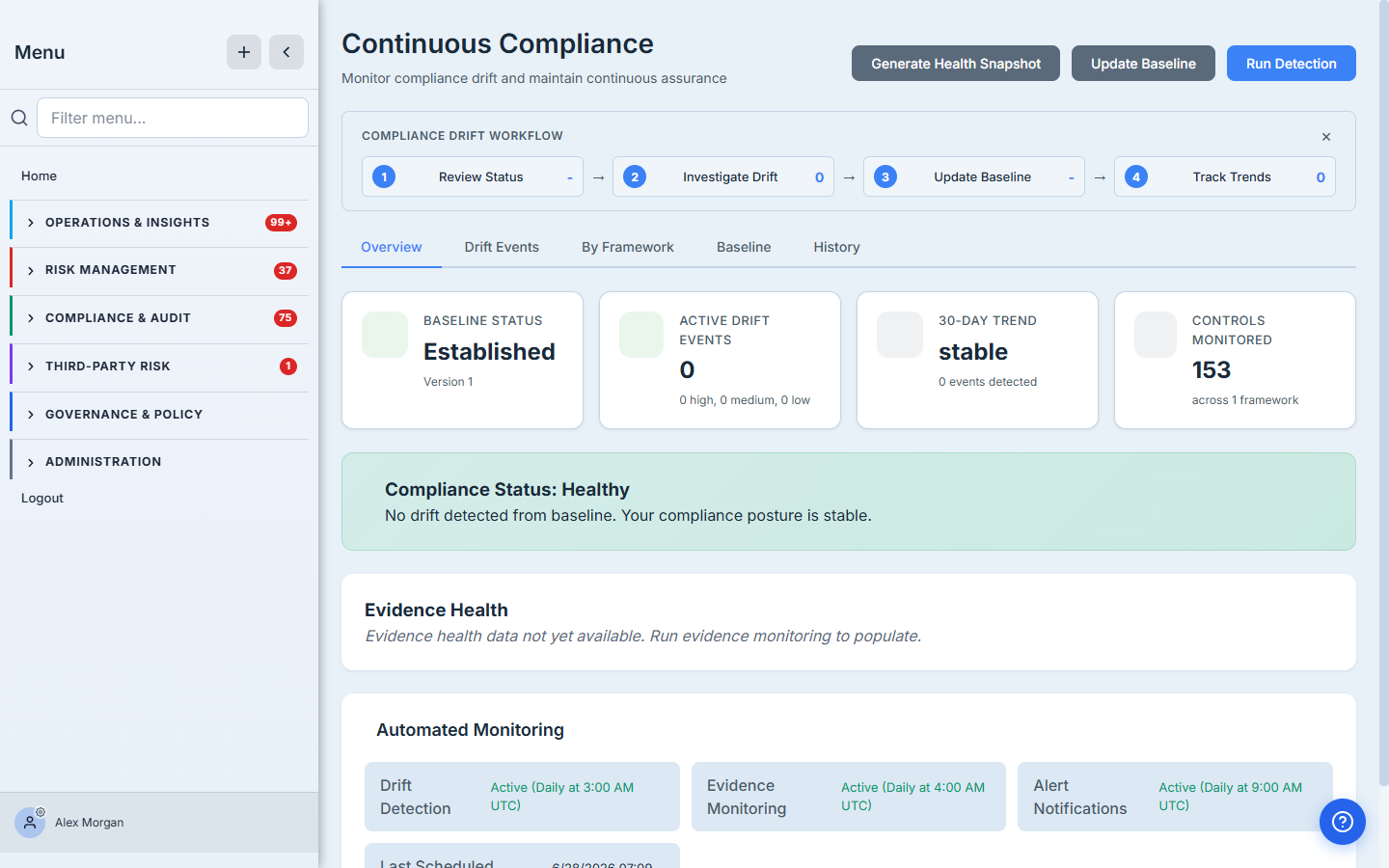Collapse the sidebar with the chevron button

click(286, 52)
